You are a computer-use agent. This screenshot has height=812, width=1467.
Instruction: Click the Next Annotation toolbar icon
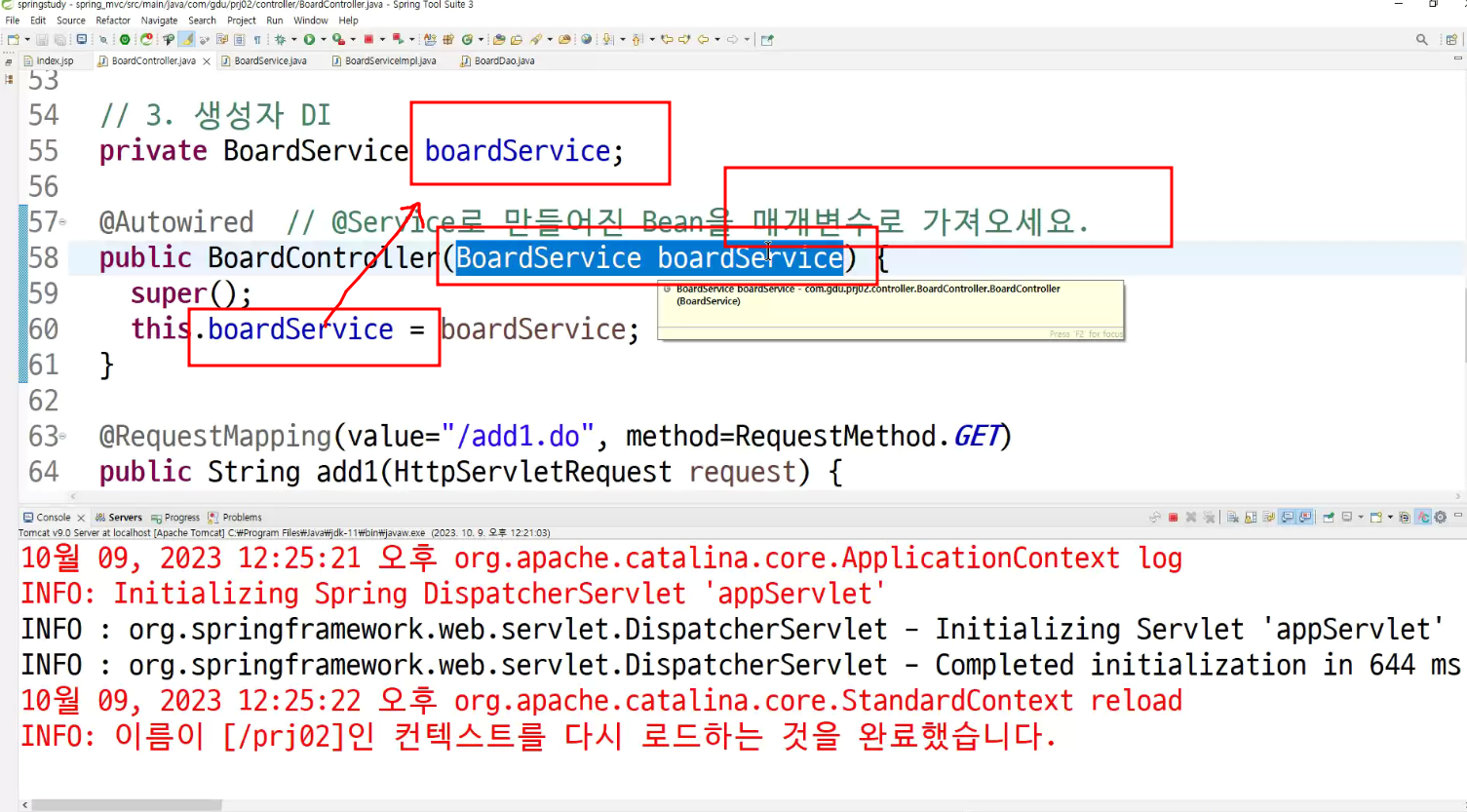pyautogui.click(x=607, y=40)
